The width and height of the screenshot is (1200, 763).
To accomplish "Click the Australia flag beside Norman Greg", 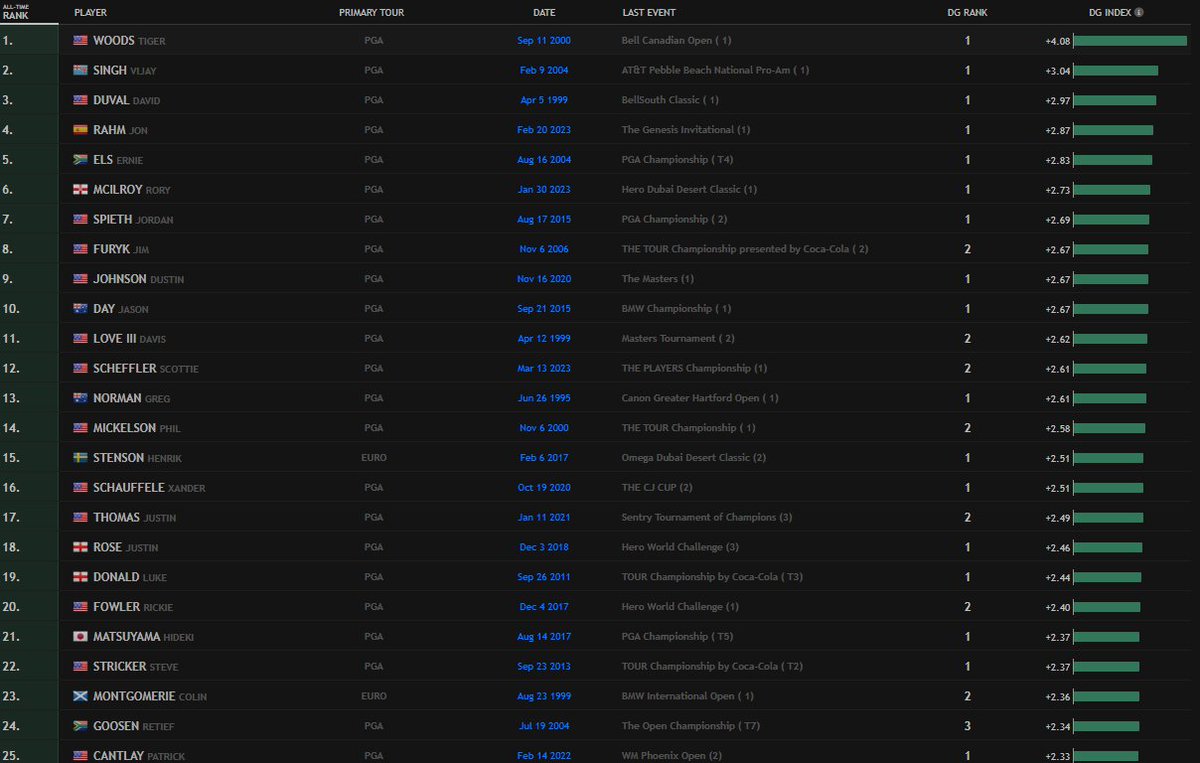I will [80, 398].
